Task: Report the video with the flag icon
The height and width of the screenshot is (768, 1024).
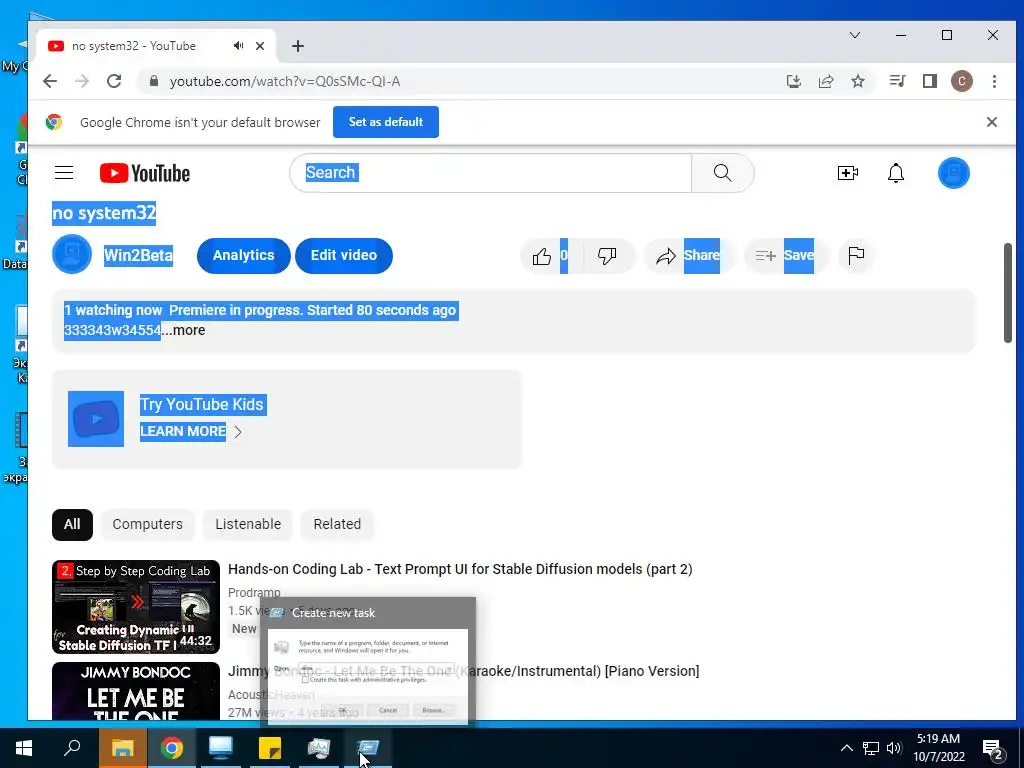Action: 856,255
